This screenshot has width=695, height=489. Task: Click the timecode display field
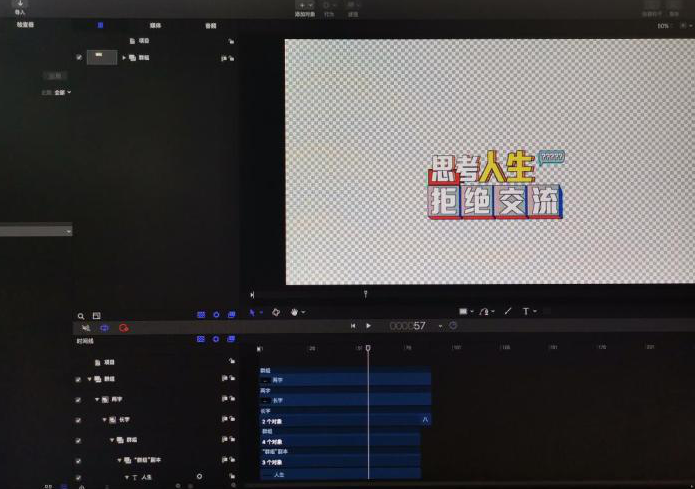tap(408, 326)
